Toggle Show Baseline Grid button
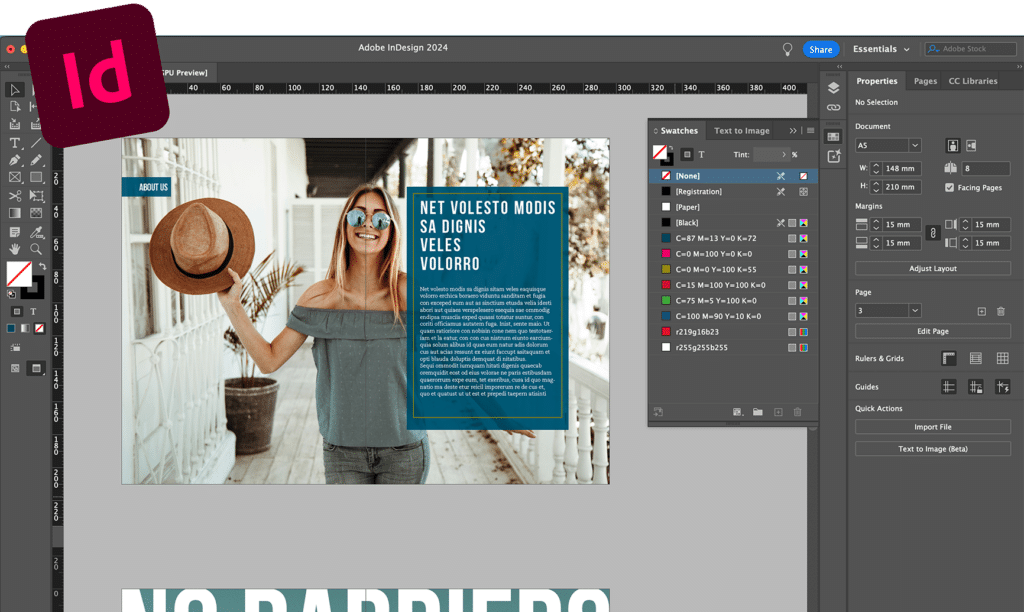The height and width of the screenshot is (612, 1024). pyautogui.click(x=976, y=358)
